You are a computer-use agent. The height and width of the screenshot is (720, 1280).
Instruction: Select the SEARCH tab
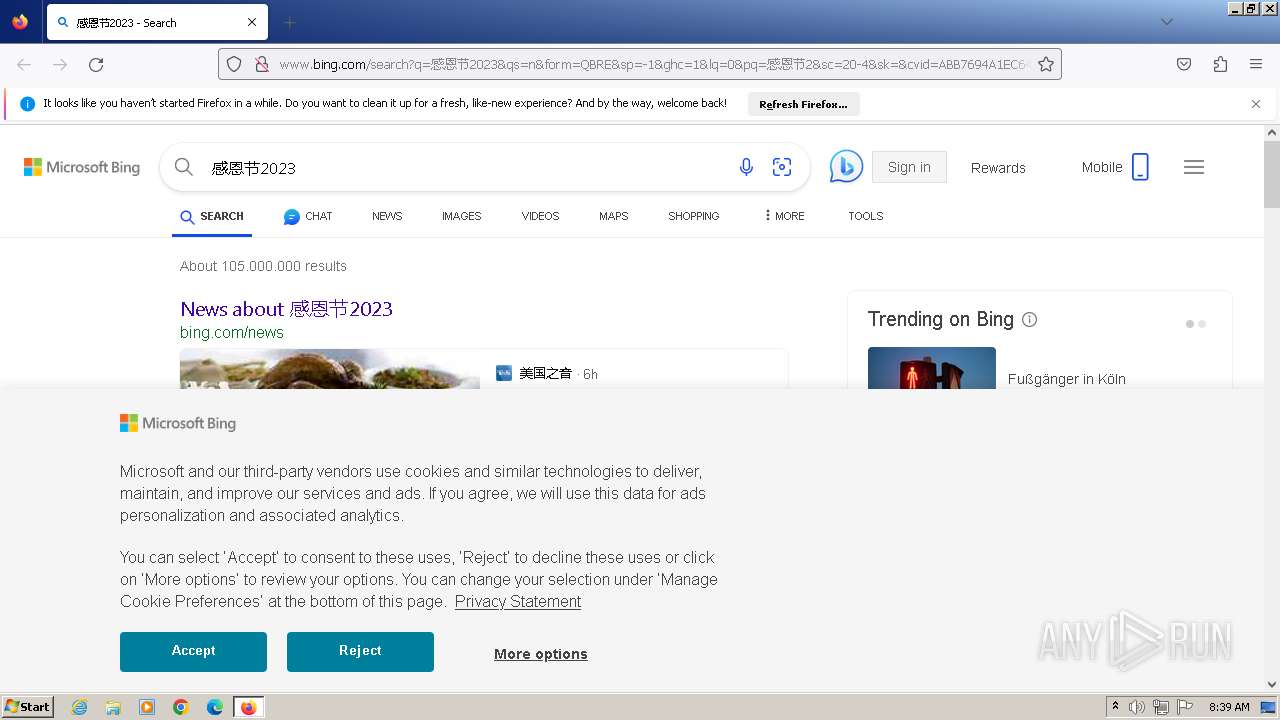click(212, 216)
